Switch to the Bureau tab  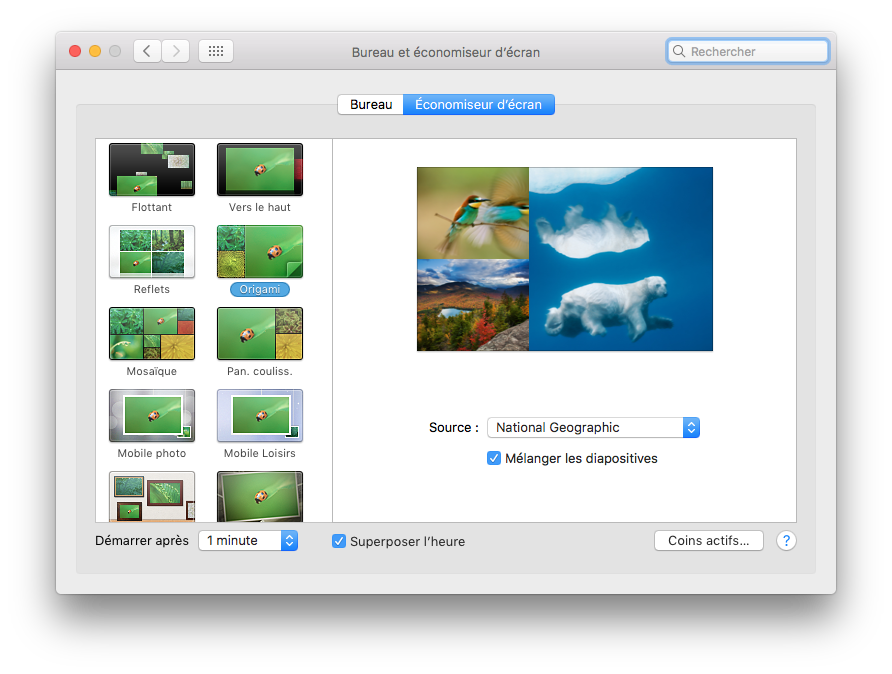(x=370, y=105)
